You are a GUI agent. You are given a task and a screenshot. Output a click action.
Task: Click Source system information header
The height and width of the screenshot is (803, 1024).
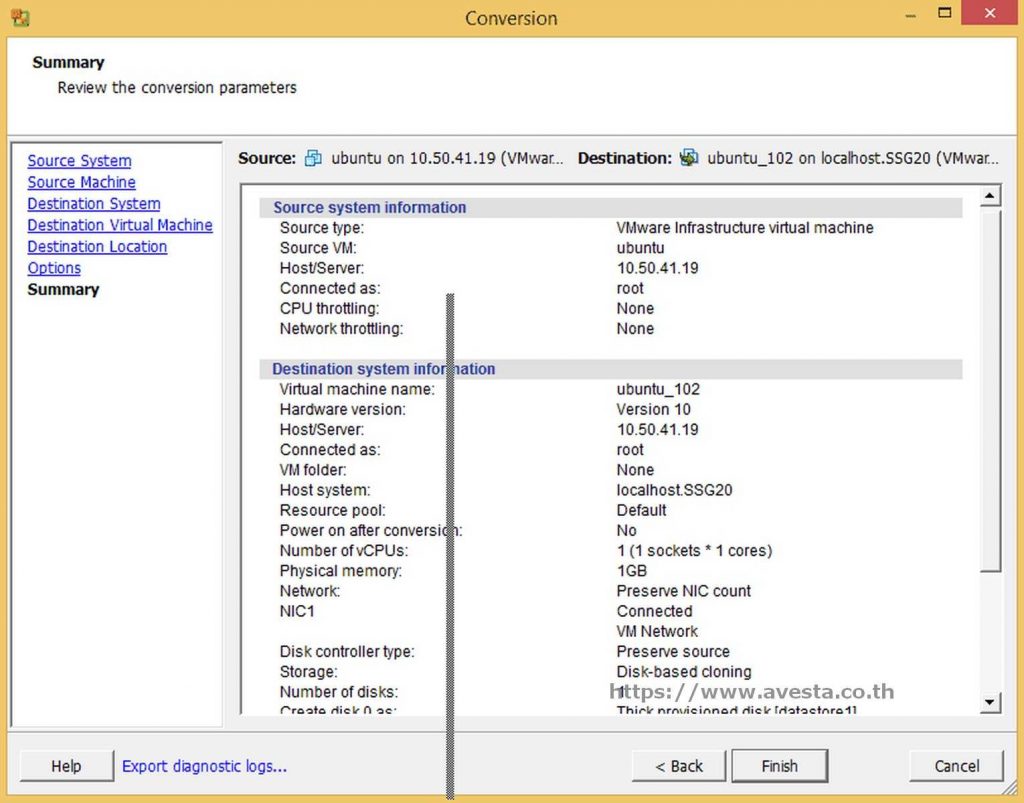point(370,208)
